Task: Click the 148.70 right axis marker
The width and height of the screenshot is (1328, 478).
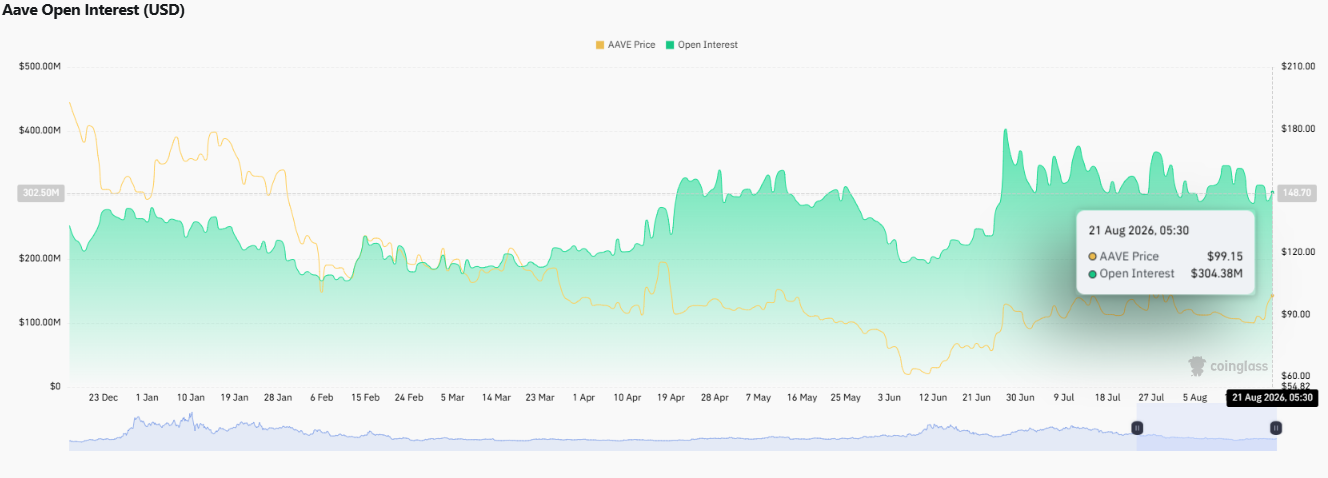Action: [1296, 194]
